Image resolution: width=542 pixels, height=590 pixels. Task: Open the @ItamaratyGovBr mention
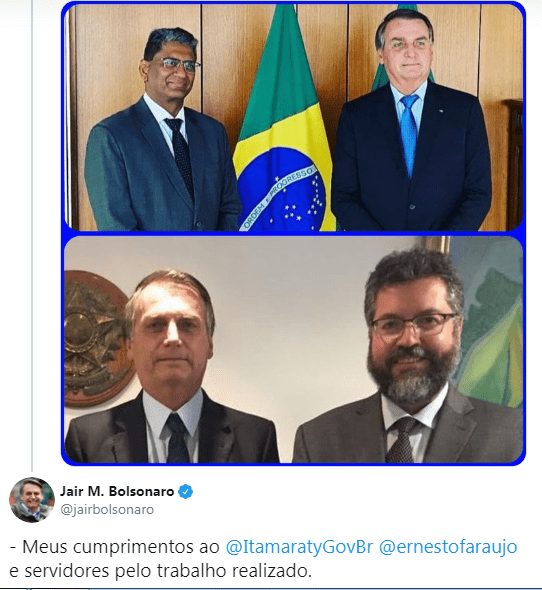tap(299, 547)
